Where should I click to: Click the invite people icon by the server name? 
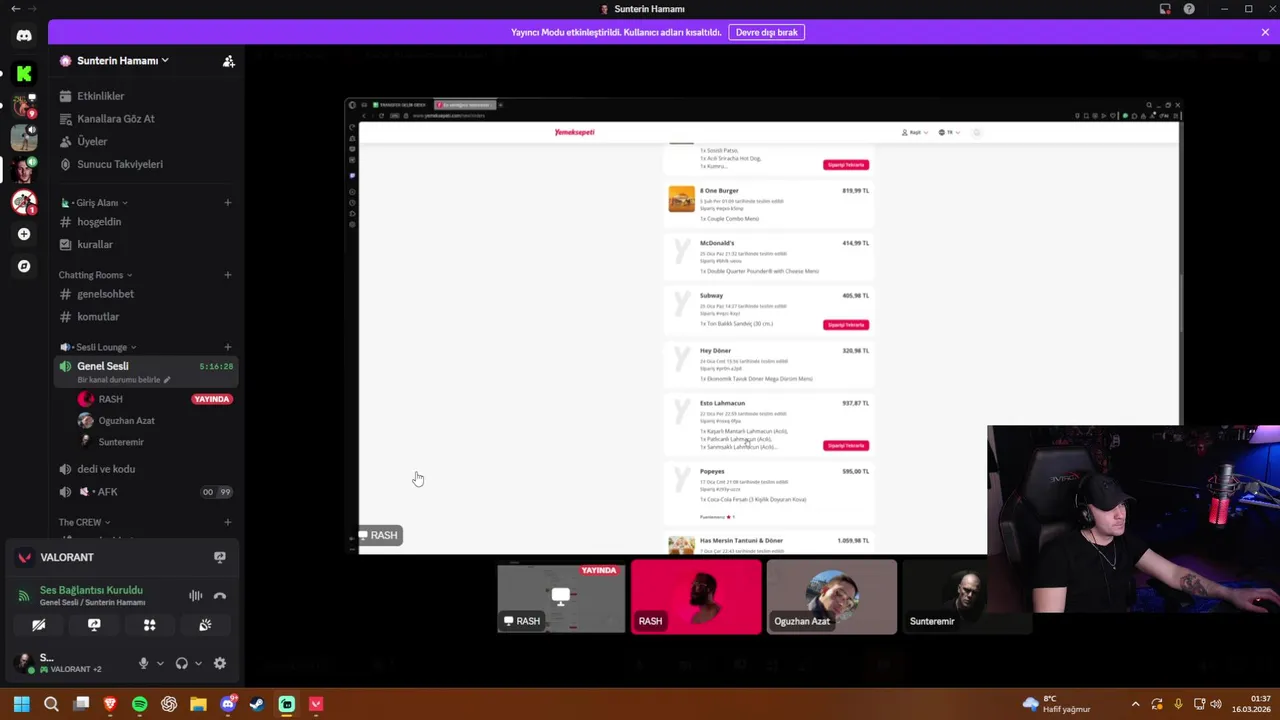[x=228, y=61]
